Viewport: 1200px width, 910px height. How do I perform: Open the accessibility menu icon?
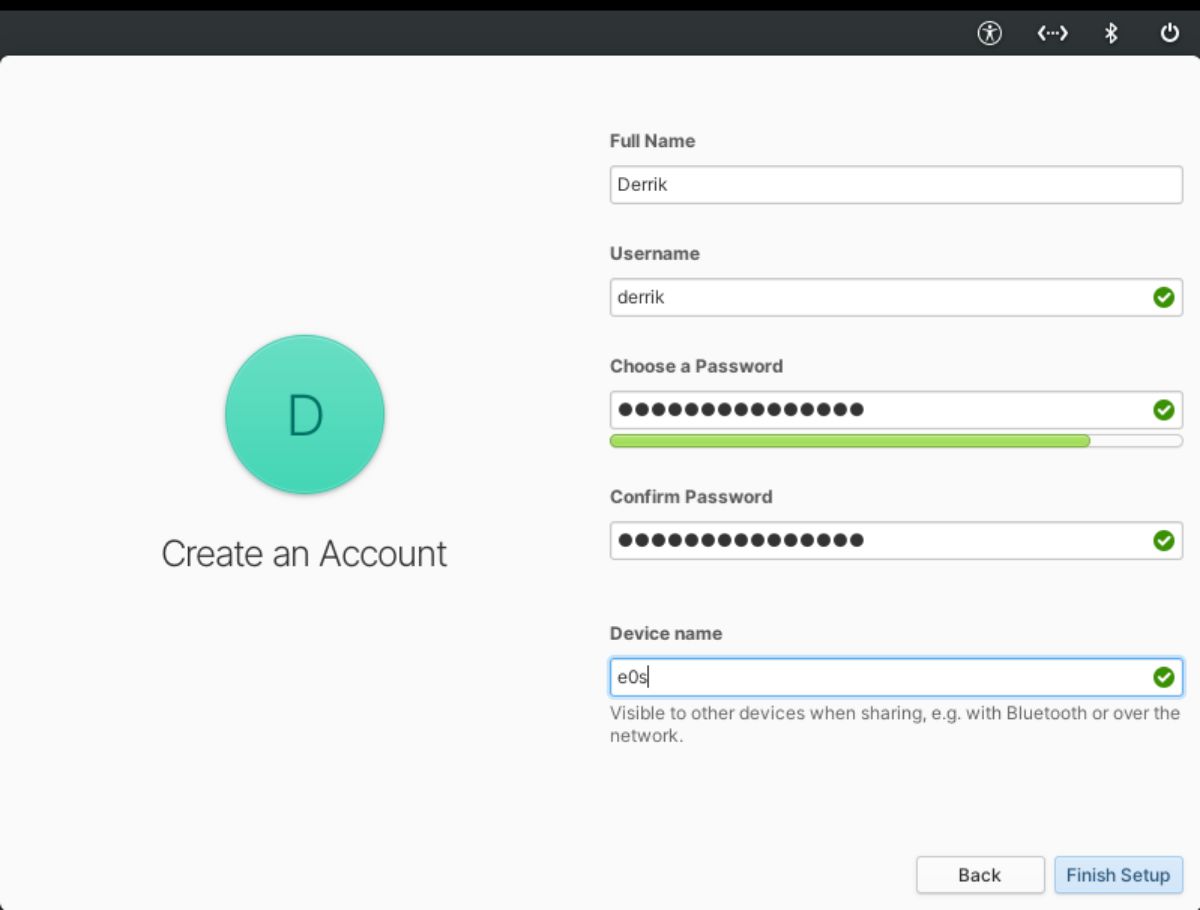click(988, 33)
